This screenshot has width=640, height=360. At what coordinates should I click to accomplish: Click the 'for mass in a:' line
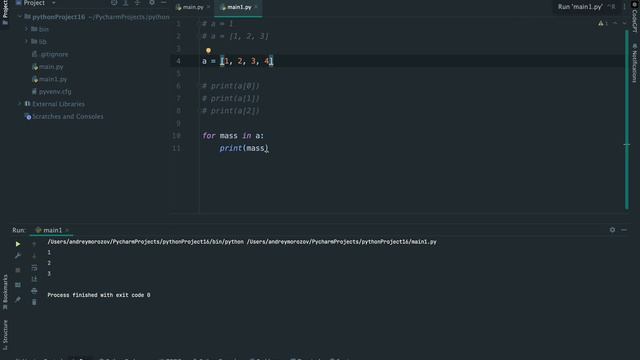(x=233, y=136)
